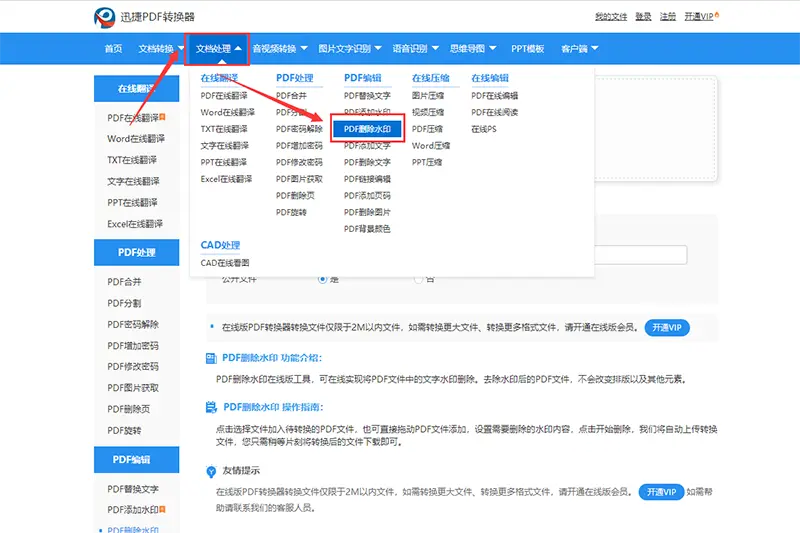Open the 图片文字识别 dropdown
Screen dimensions: 800x533
349,48
